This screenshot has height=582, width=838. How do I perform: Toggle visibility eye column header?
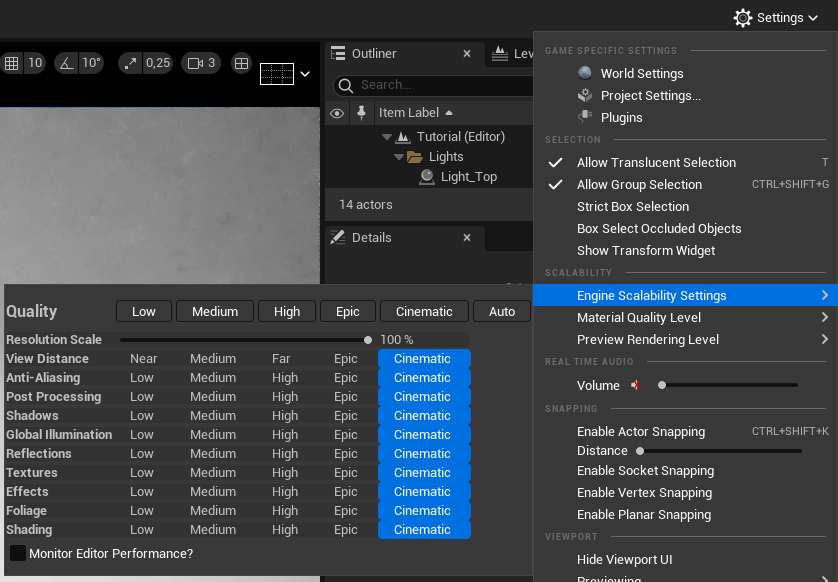pyautogui.click(x=337, y=113)
